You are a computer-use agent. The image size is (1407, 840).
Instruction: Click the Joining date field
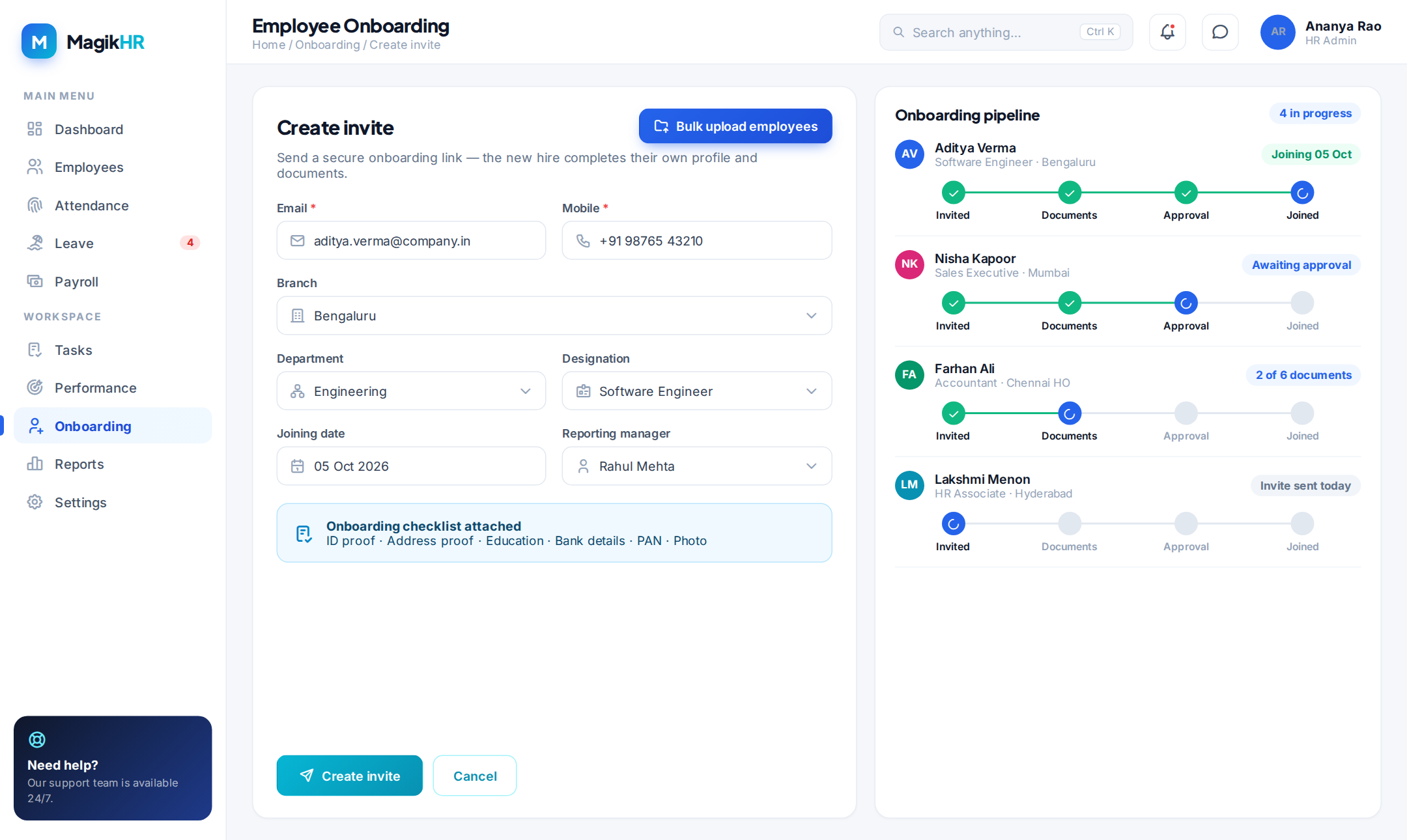coord(411,466)
